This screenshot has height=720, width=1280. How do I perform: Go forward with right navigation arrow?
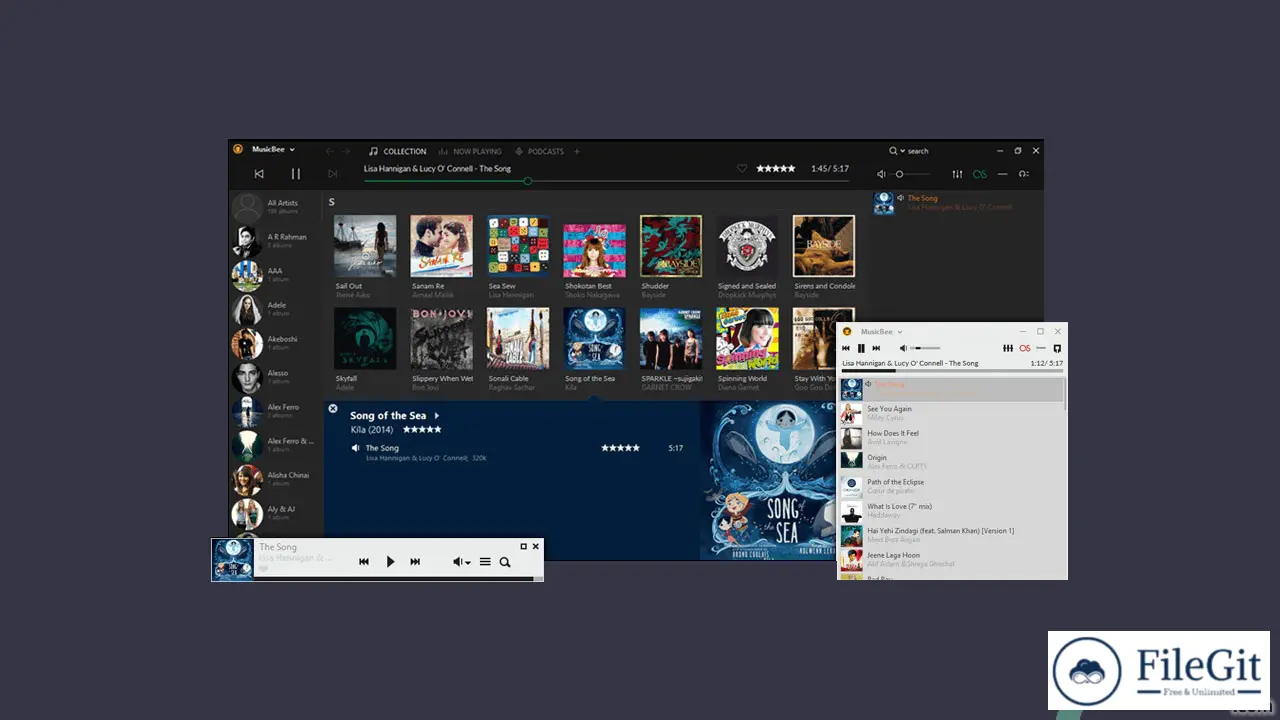[x=347, y=151]
